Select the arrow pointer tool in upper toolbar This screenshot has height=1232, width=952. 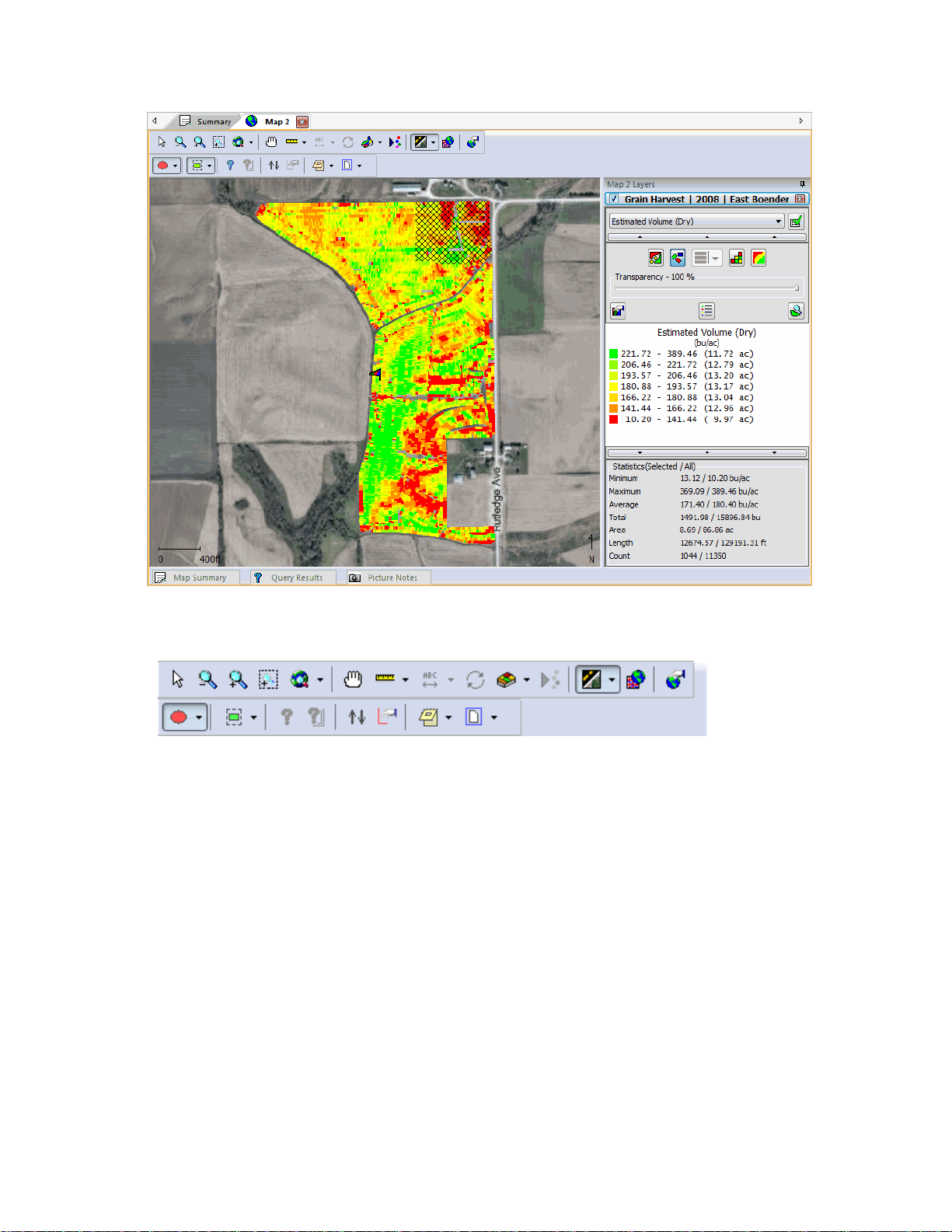162,142
